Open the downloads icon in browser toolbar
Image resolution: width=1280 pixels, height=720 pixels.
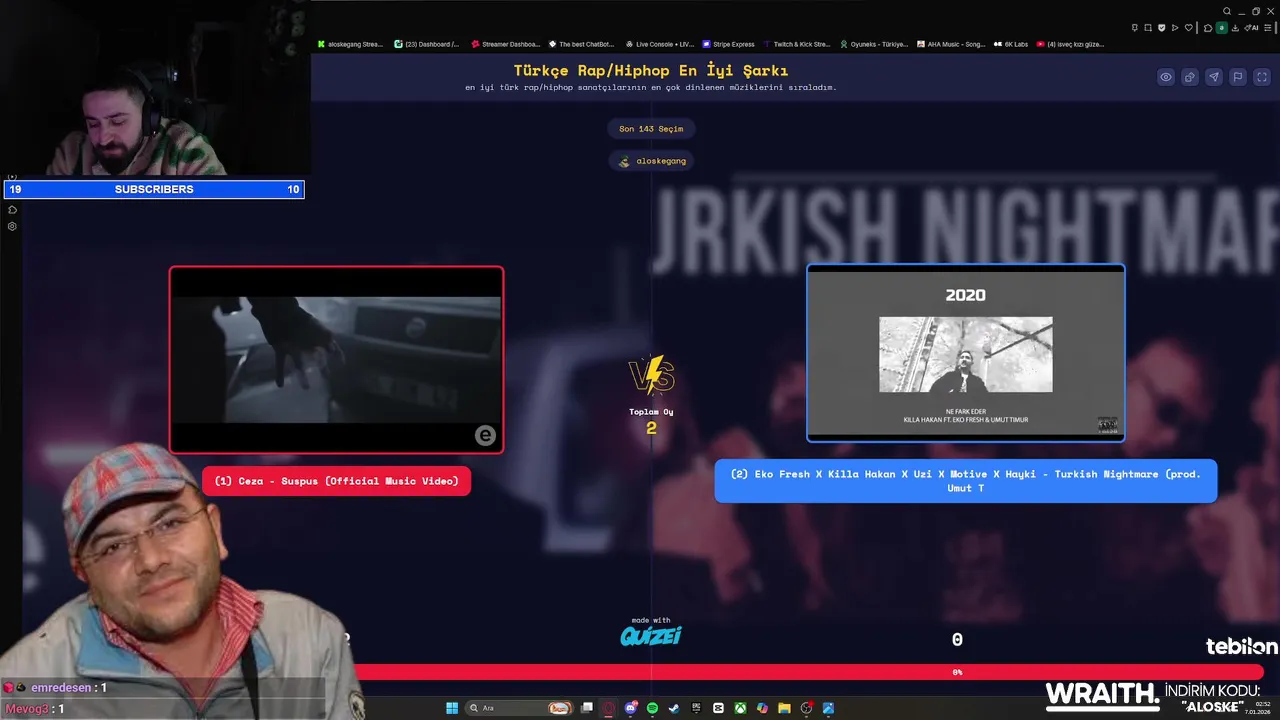point(1235,28)
